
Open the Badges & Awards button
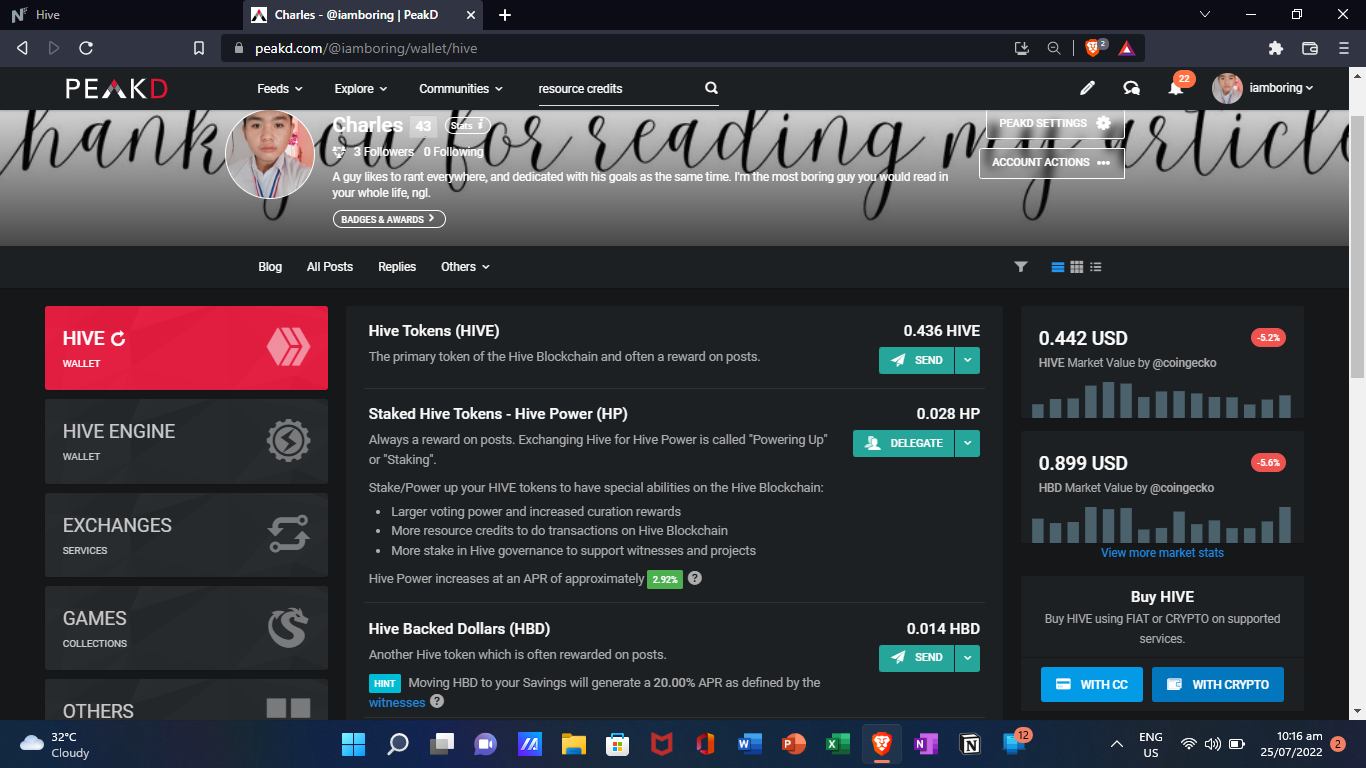(x=389, y=219)
